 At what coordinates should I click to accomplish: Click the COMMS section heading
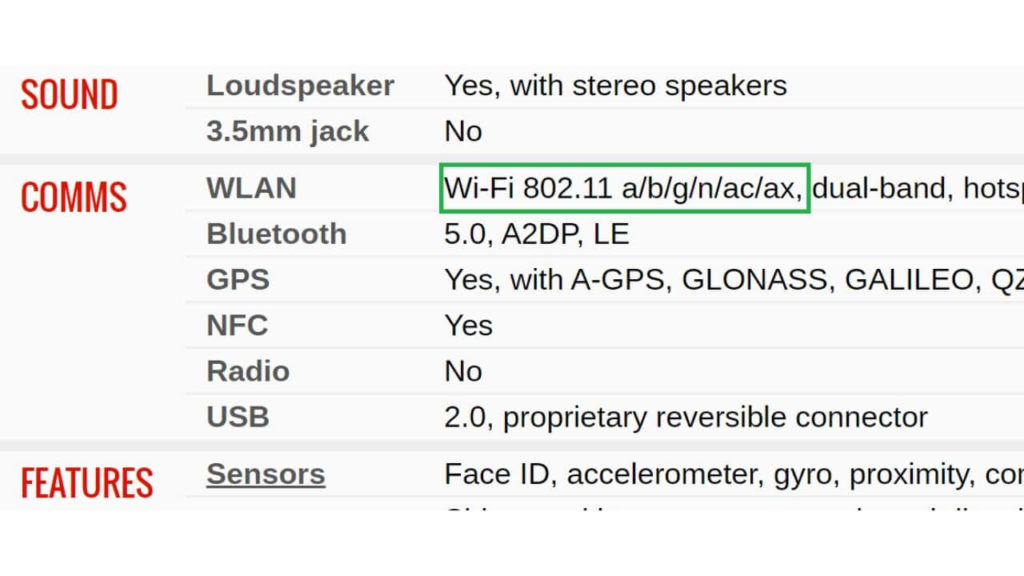coord(73,198)
